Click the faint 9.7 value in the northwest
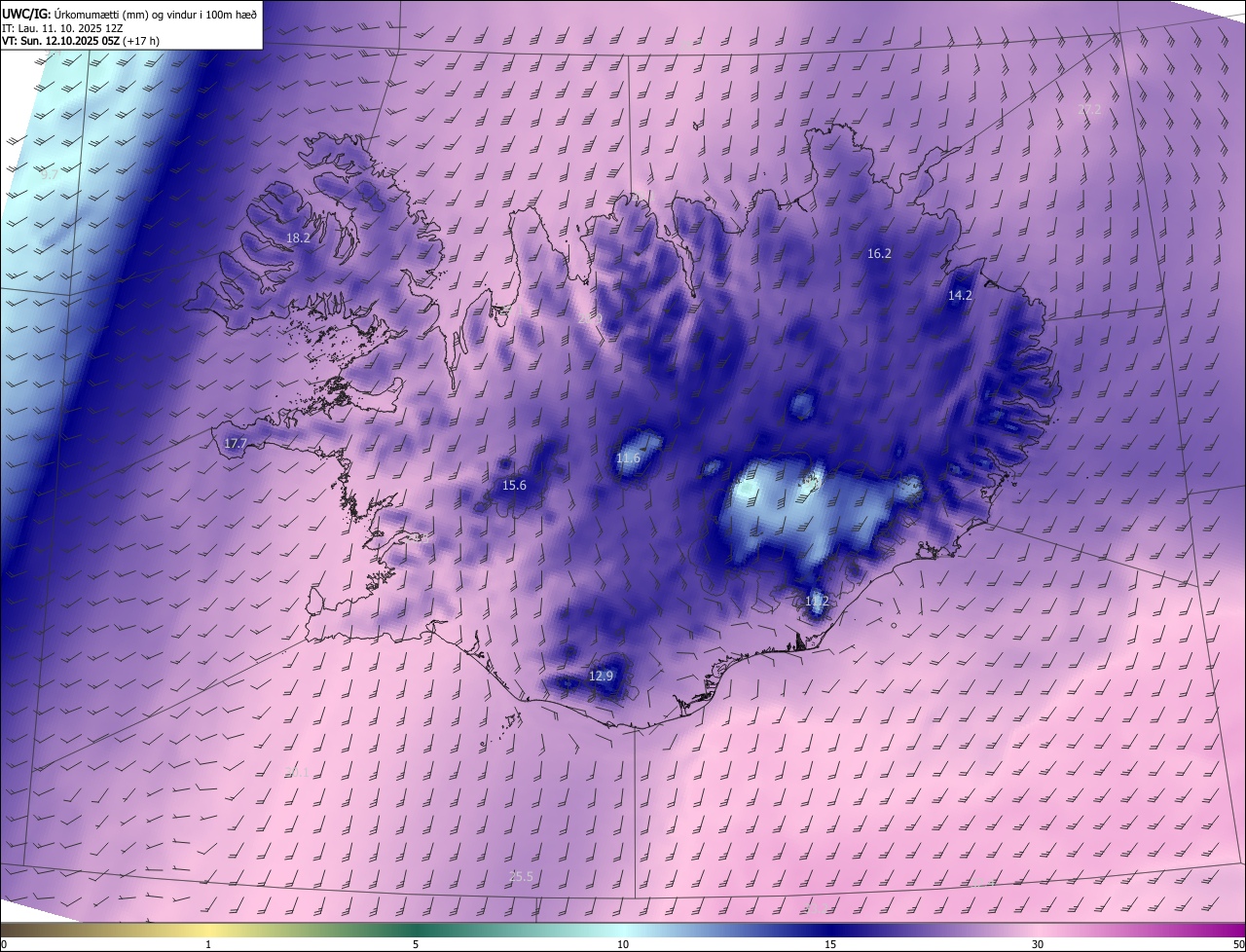This screenshot has height=952, width=1246. click(49, 174)
